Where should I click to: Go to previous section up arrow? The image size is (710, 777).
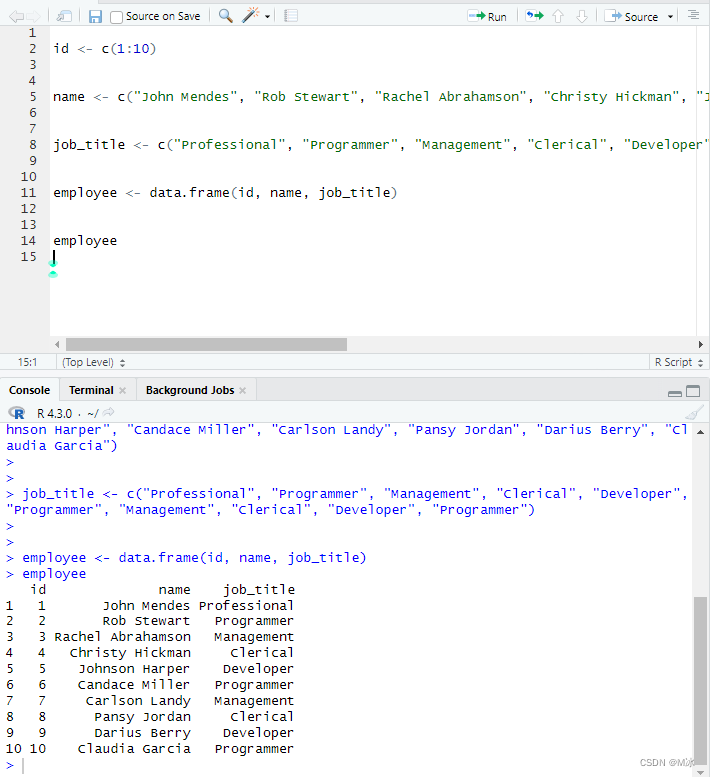click(x=558, y=16)
